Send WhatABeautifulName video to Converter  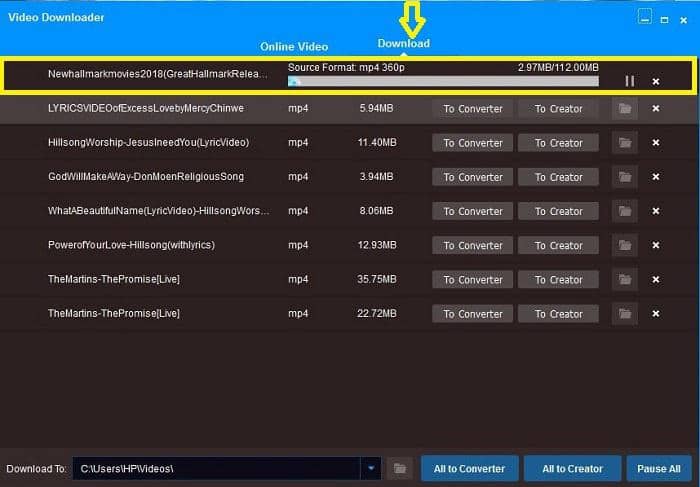pos(472,211)
